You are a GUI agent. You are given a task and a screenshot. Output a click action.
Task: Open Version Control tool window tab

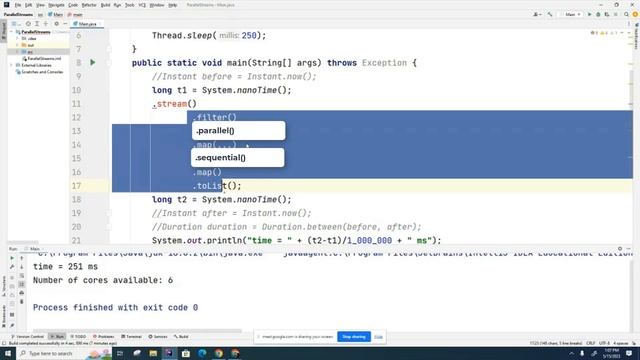coord(27,336)
